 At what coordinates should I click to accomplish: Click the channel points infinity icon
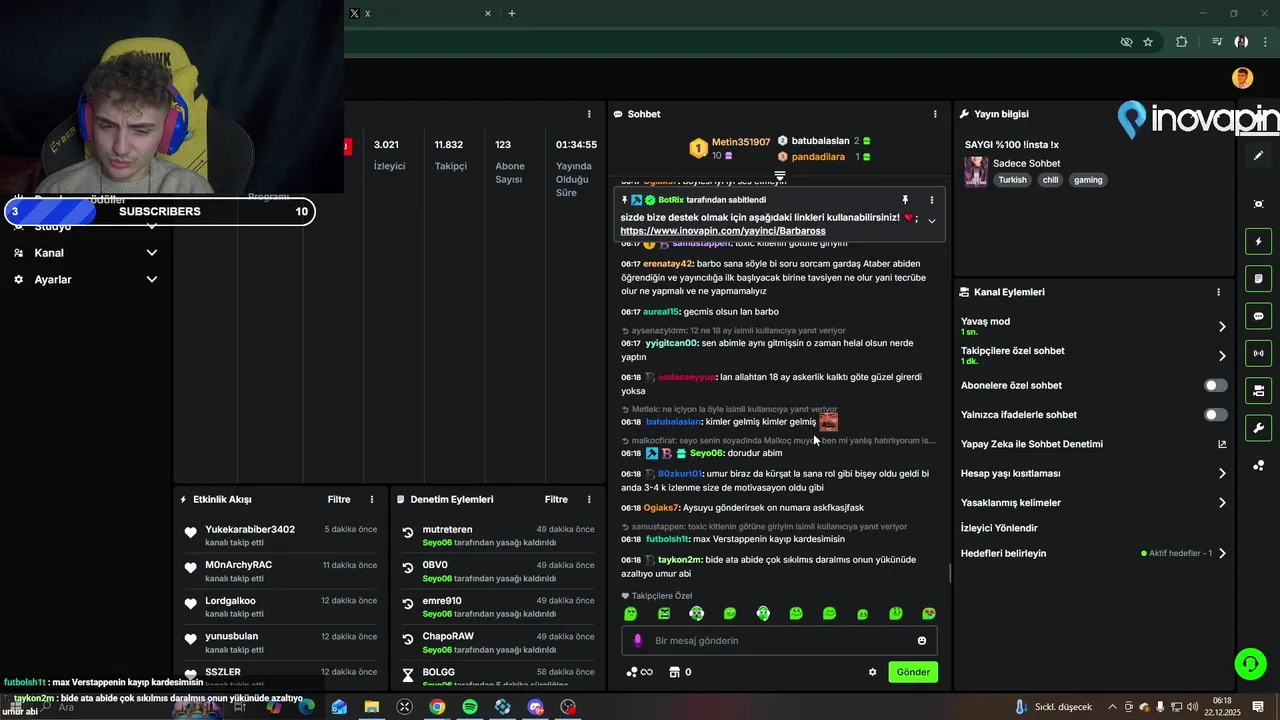[x=639, y=672]
